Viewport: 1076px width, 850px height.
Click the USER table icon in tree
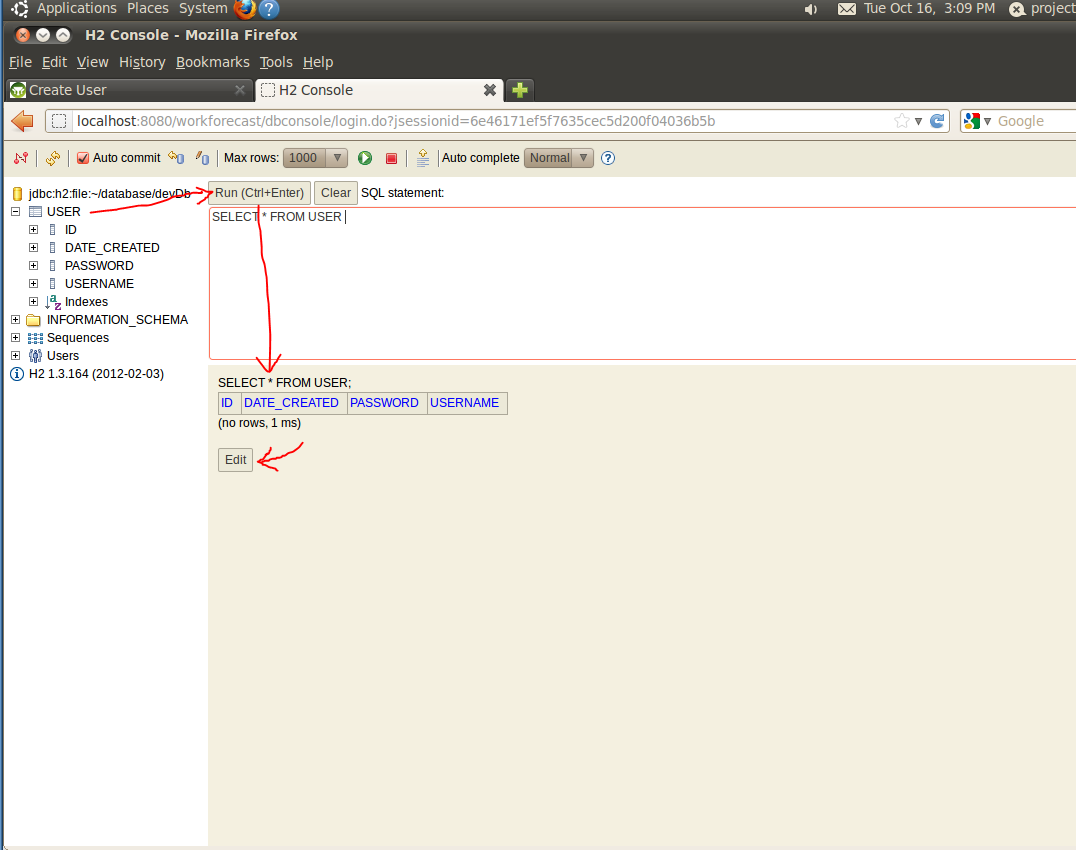coord(36,211)
